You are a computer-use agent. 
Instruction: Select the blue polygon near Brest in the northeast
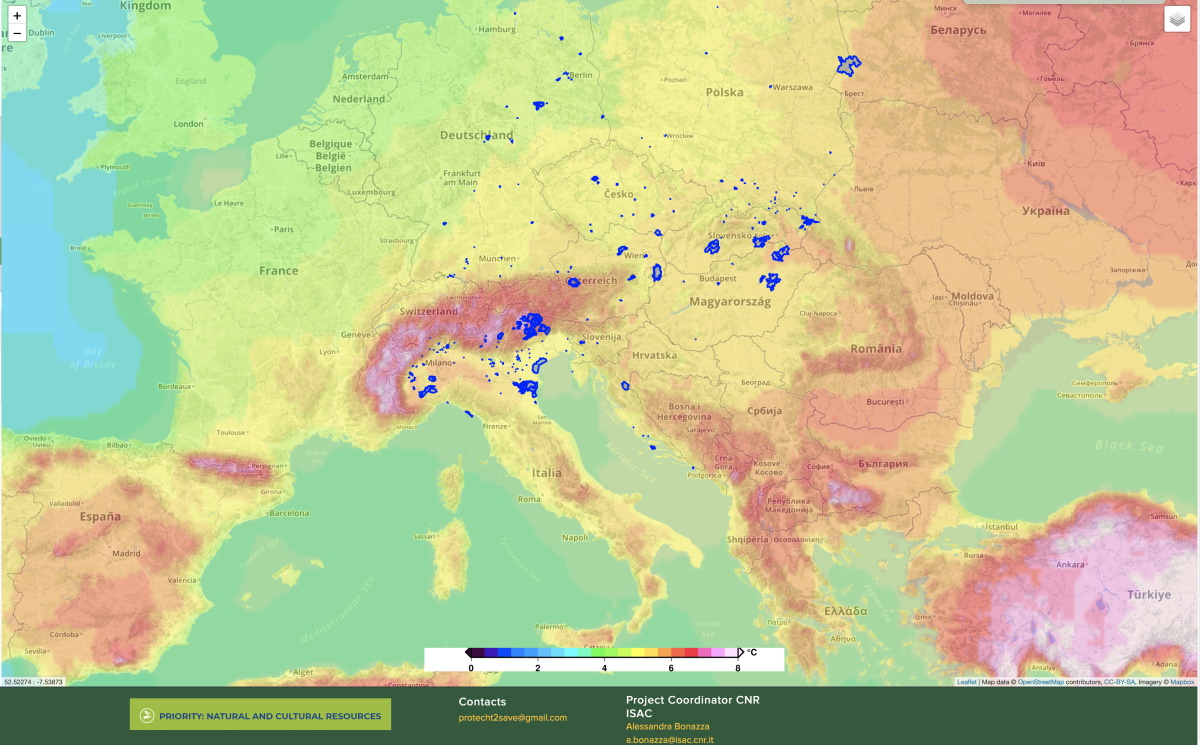[x=849, y=65]
